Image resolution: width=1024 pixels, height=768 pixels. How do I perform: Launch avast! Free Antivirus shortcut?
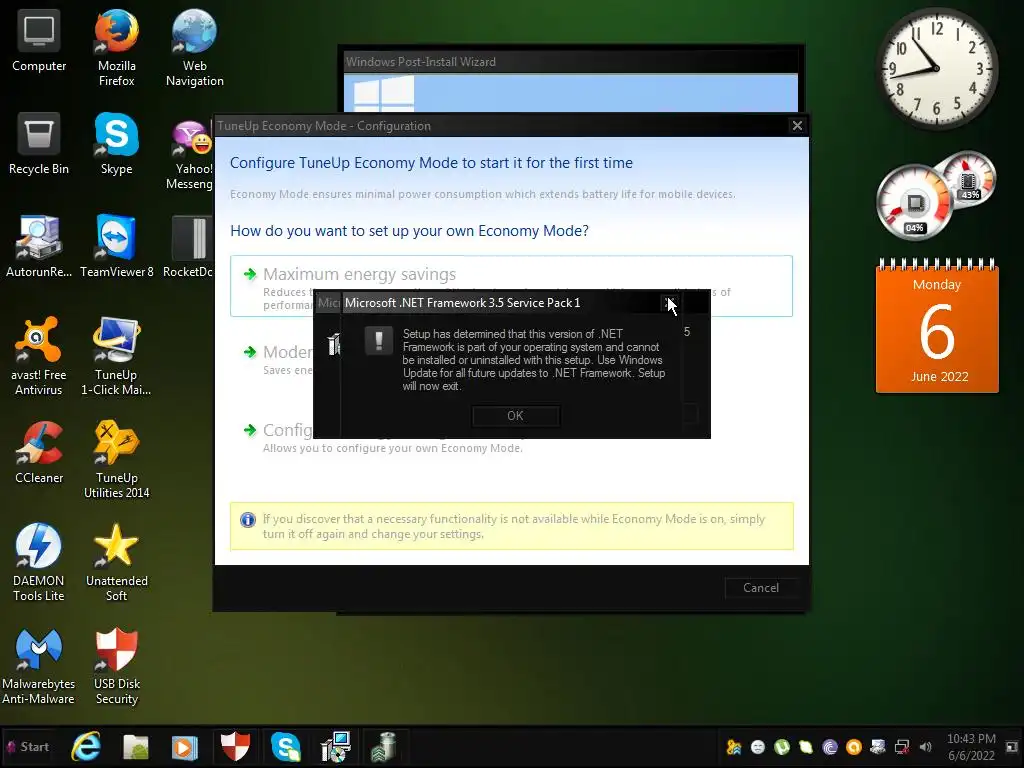pyautogui.click(x=39, y=356)
